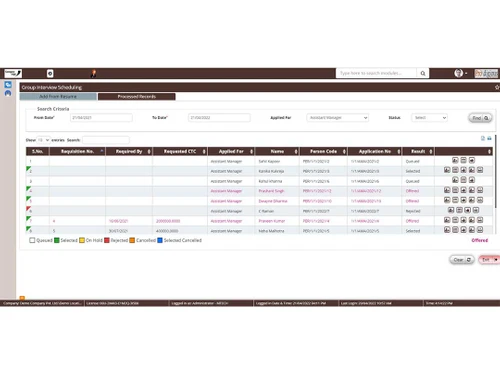The height and width of the screenshot is (375, 500).
Task: Click last action icon in Sahil Kapoor row
Action: pyautogui.click(x=472, y=160)
